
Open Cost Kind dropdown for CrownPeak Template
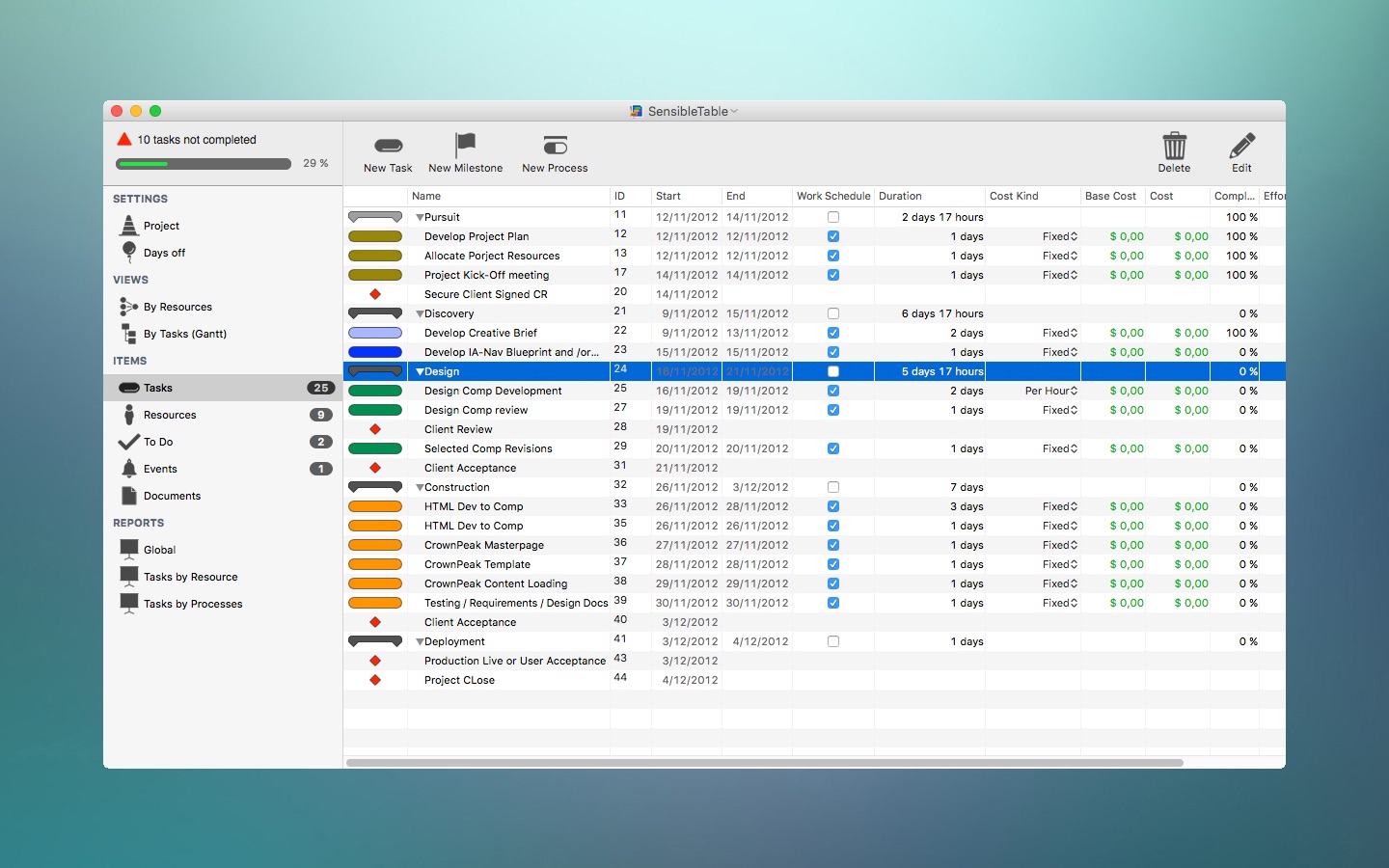[1059, 564]
